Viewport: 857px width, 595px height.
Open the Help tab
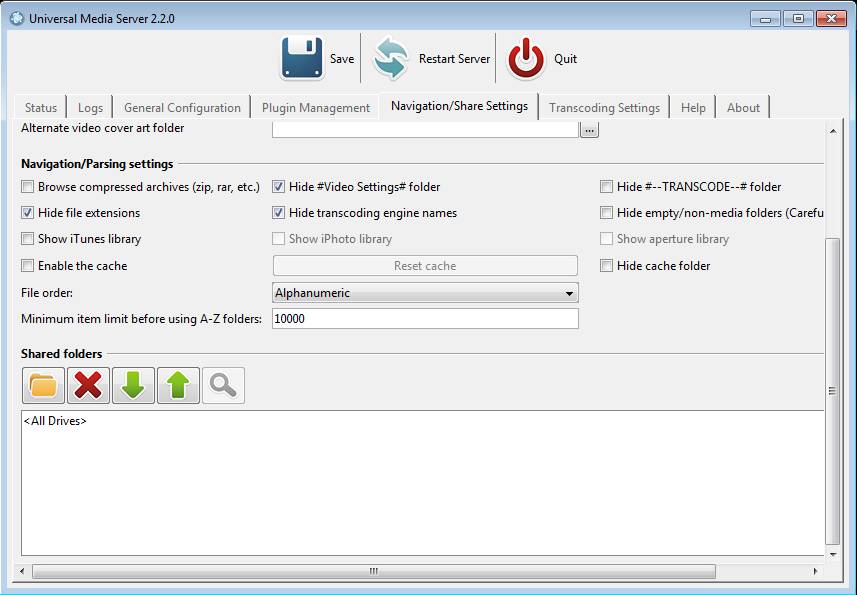point(693,108)
